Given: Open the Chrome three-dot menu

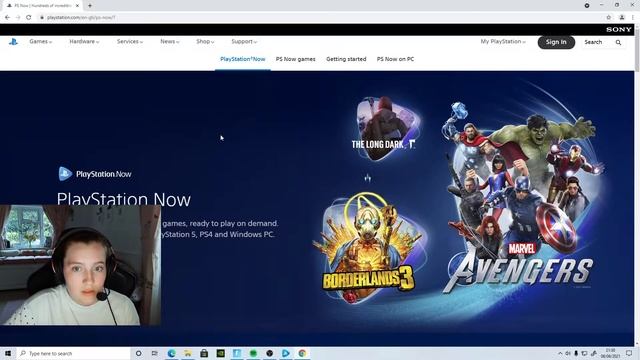Looking at the screenshot, I should pos(633,17).
